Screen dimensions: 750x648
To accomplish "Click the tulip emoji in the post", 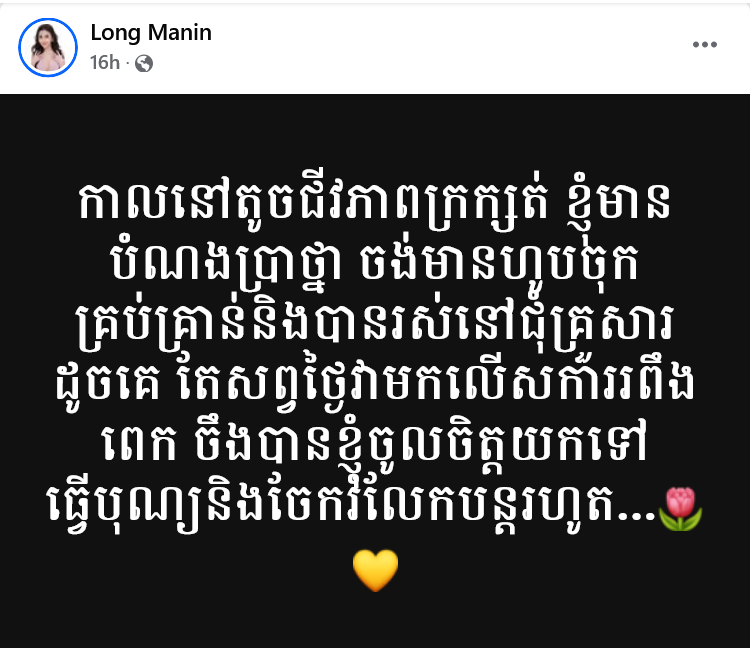I will [680, 508].
